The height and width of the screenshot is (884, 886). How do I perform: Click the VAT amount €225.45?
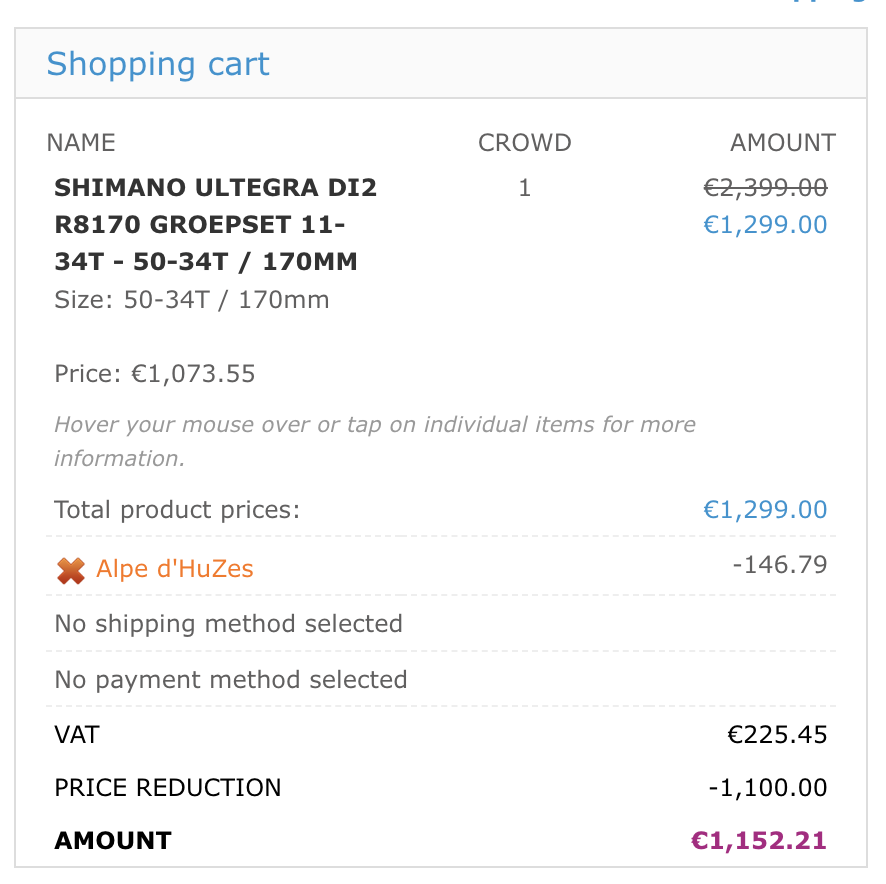(777, 735)
